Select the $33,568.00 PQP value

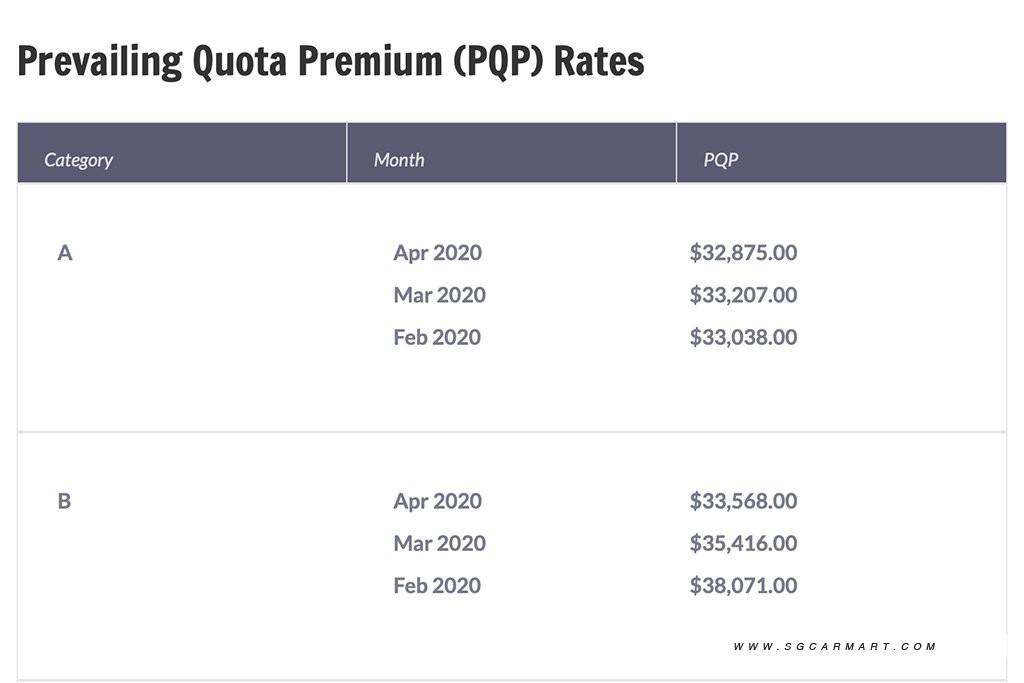click(743, 501)
